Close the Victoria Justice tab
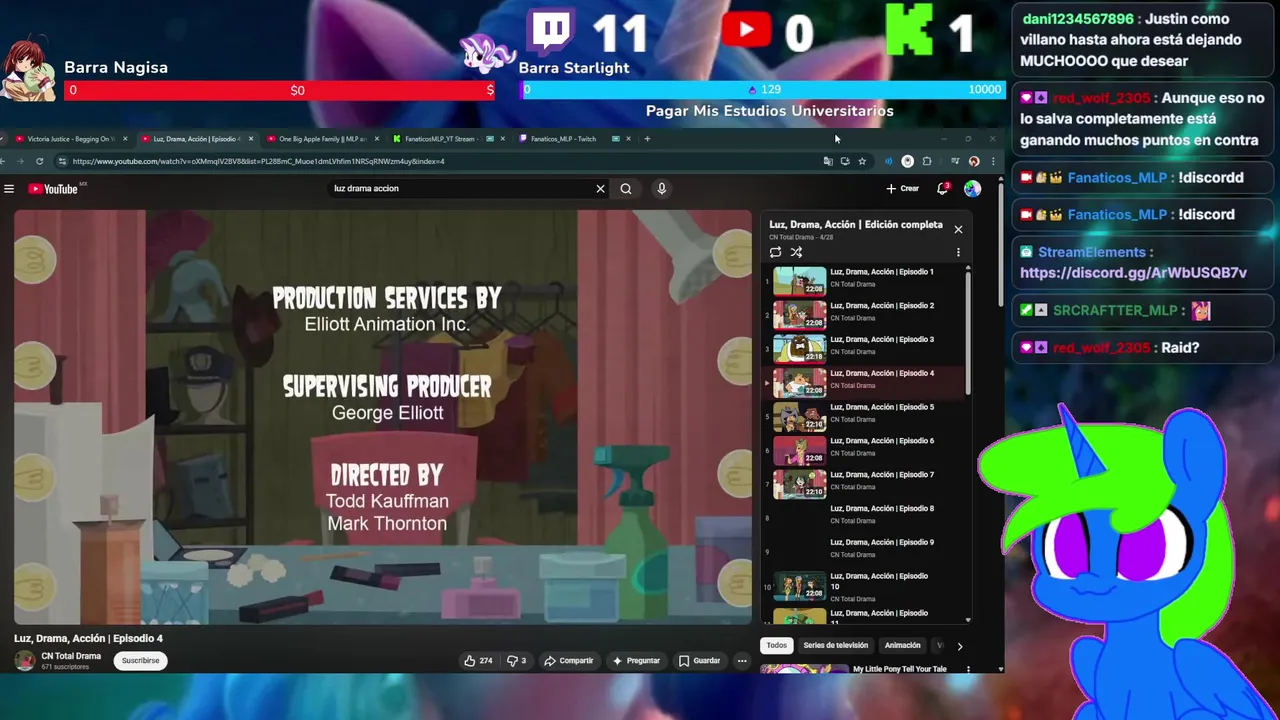Viewport: 1280px width, 720px height. click(125, 139)
